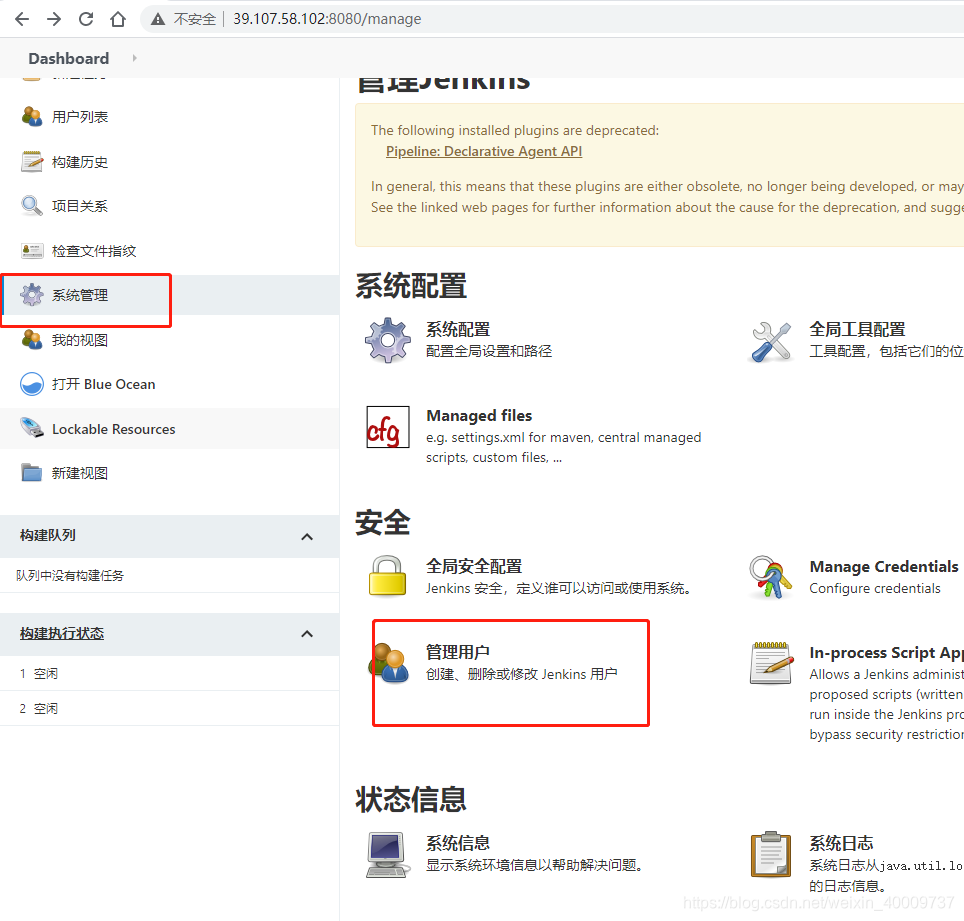Image resolution: width=964 pixels, height=921 pixels.
Task: Click the 创建、删除或修改 Jenkins 用户 description
Action: point(521,674)
